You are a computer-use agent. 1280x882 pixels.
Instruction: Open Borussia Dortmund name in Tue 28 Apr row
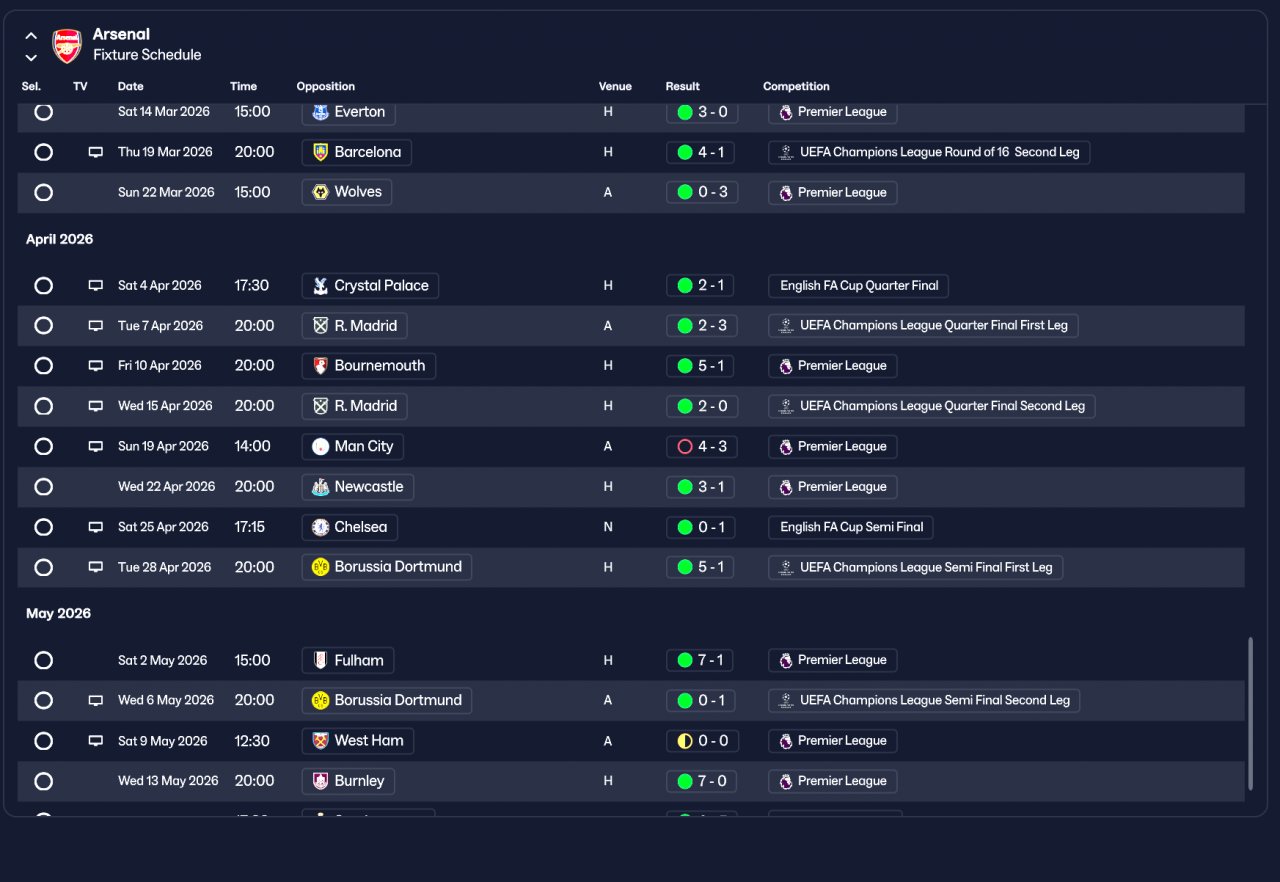click(398, 567)
